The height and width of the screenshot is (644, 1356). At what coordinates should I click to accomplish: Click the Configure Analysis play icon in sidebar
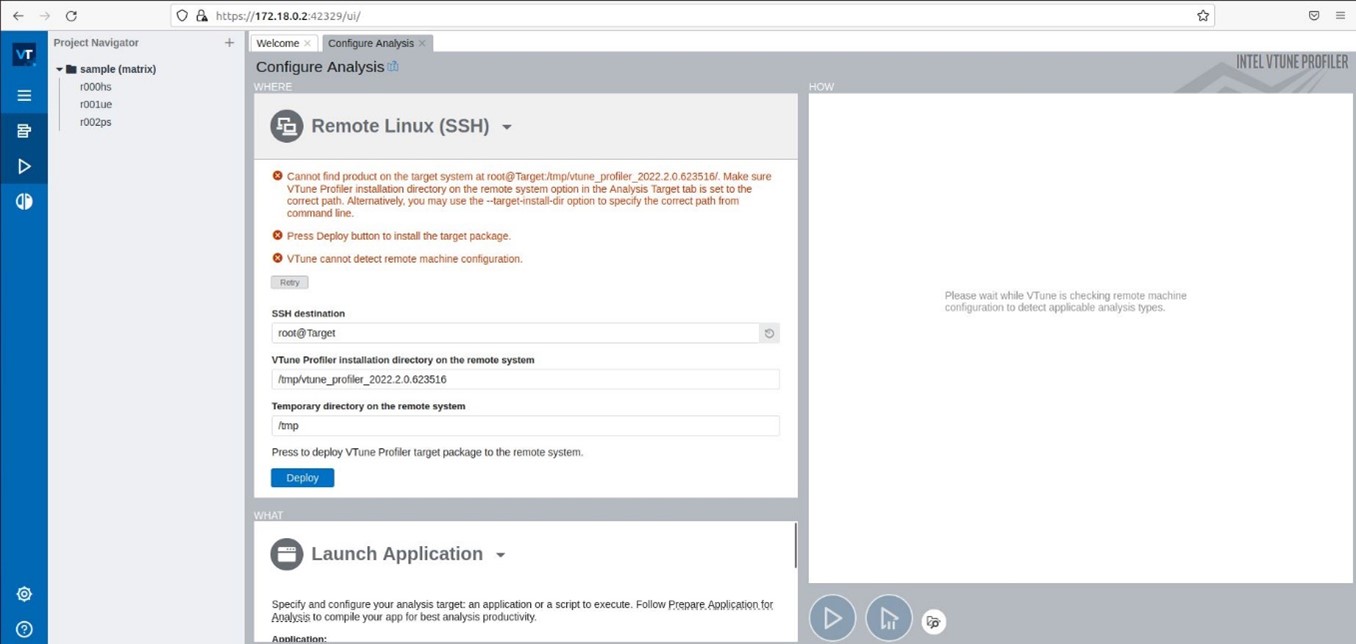[24, 166]
